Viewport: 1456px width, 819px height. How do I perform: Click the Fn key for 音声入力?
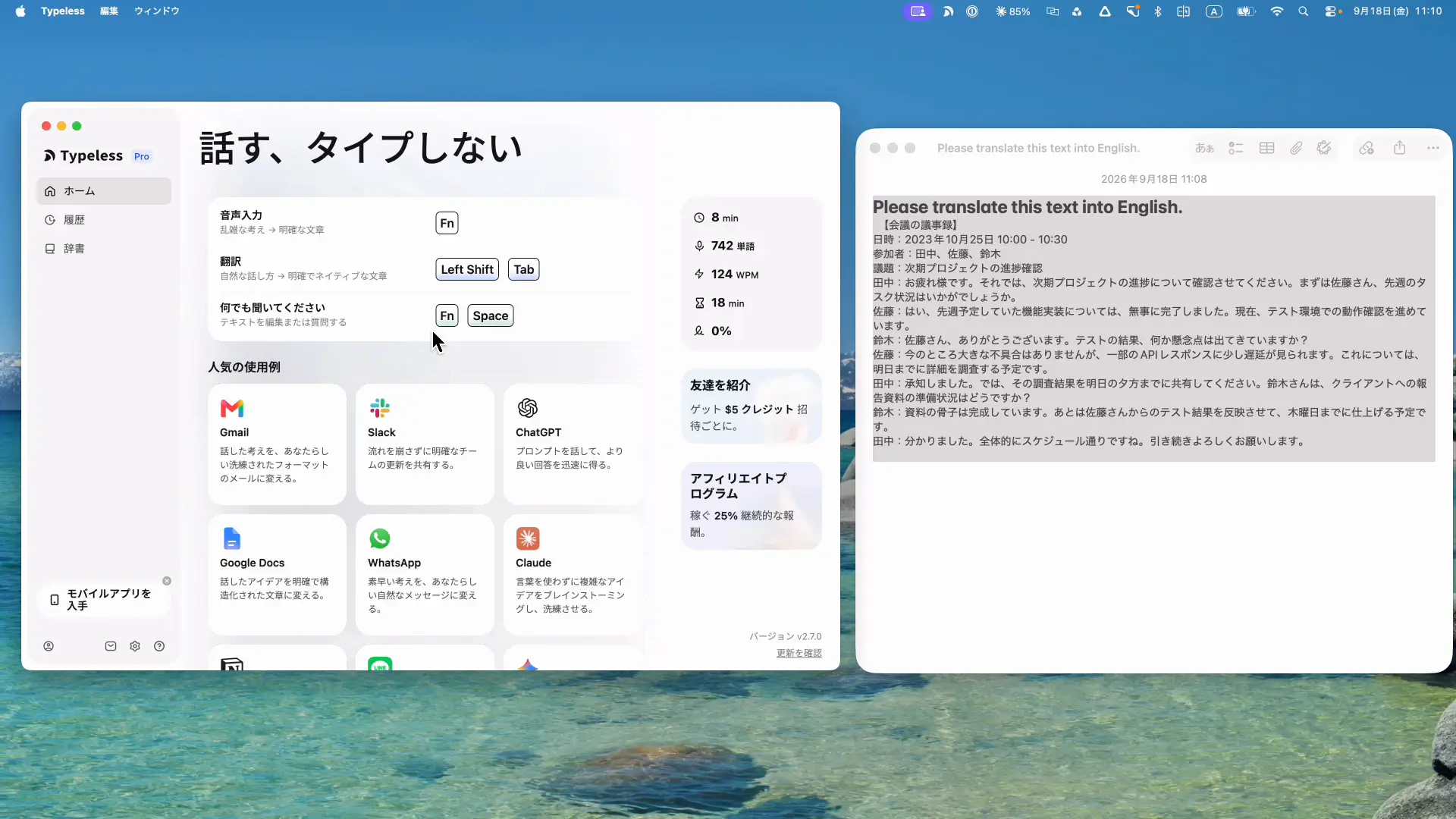(447, 223)
